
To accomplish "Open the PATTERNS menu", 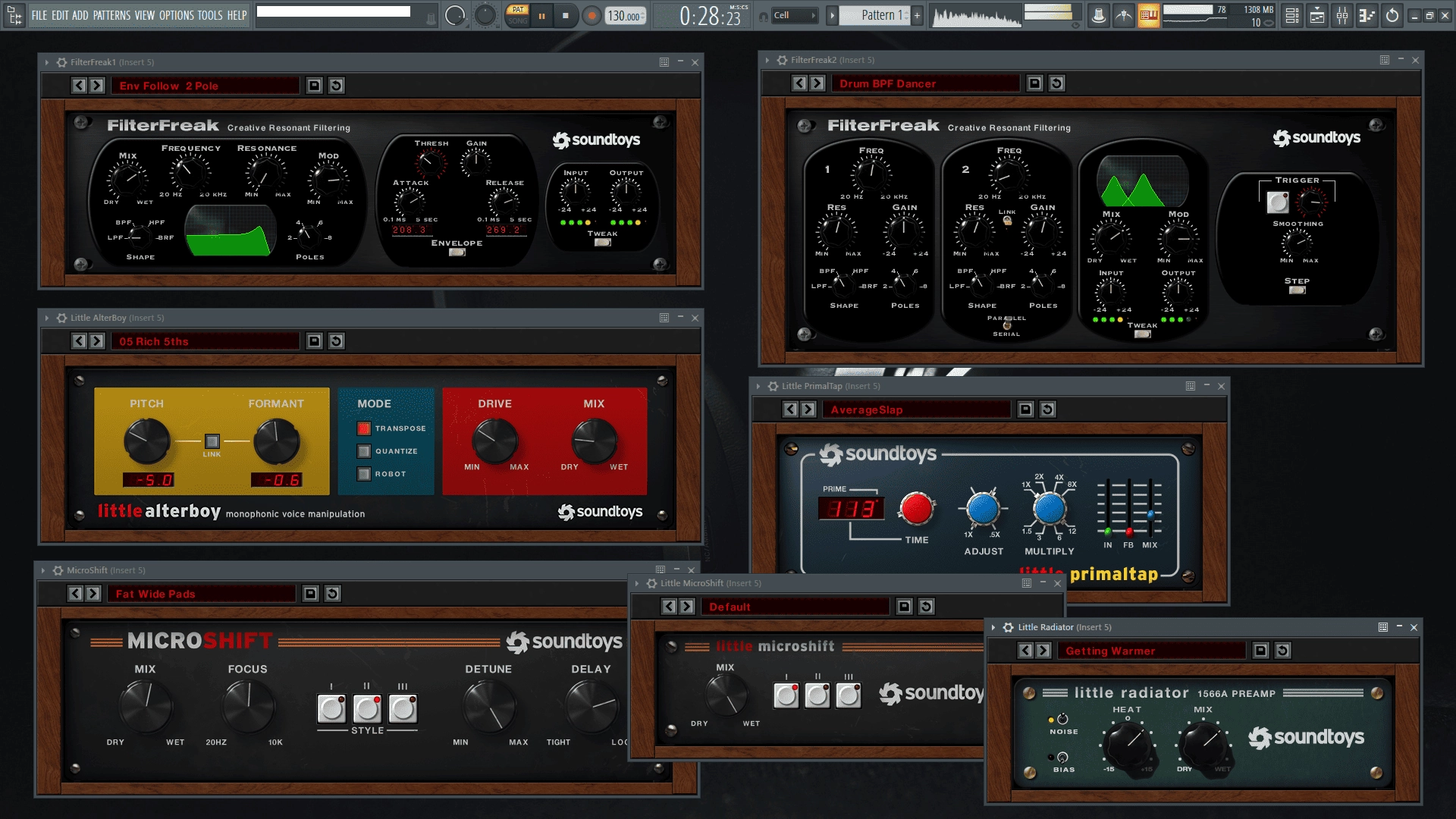I will pyautogui.click(x=111, y=15).
